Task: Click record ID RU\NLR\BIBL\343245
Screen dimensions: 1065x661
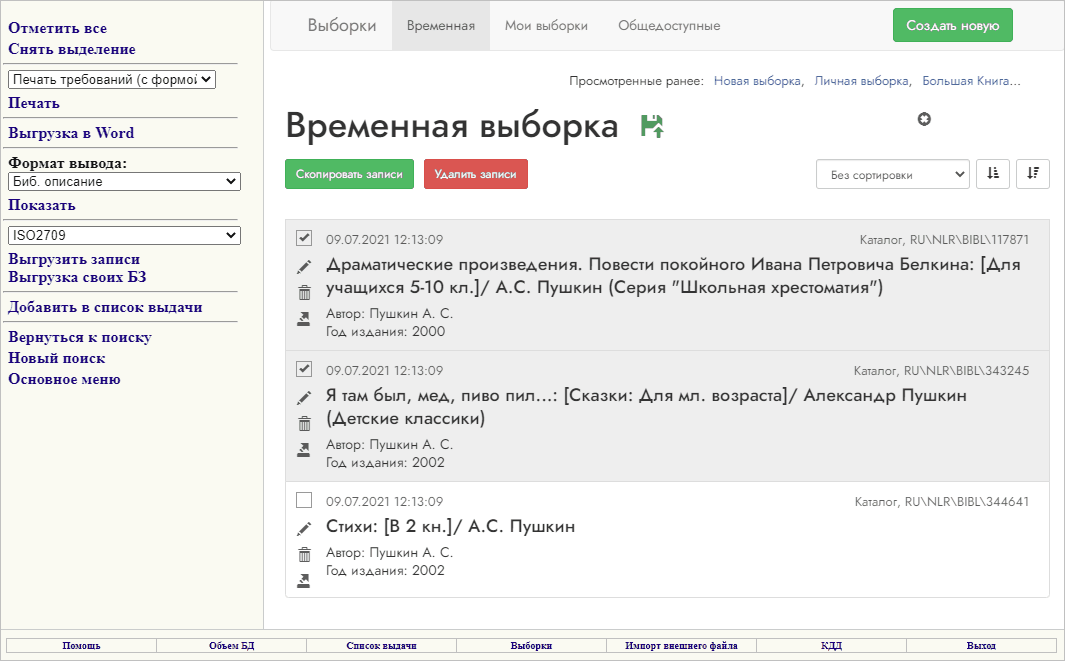Action: tap(967, 371)
